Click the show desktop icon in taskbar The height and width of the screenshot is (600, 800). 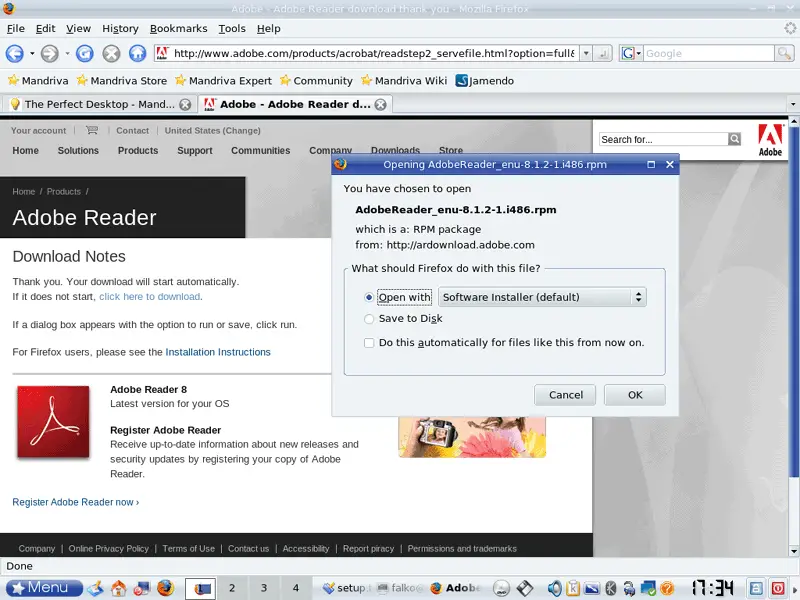tap(95, 588)
